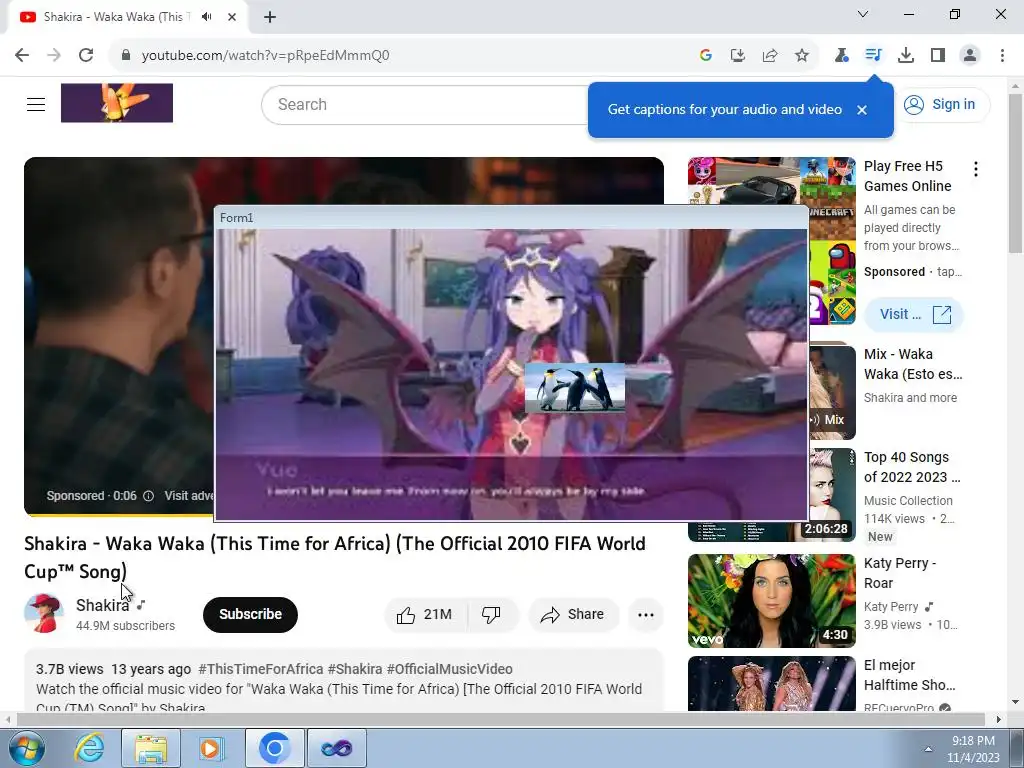Switch to infinity icon app in taskbar
The height and width of the screenshot is (768, 1024).
(x=337, y=748)
